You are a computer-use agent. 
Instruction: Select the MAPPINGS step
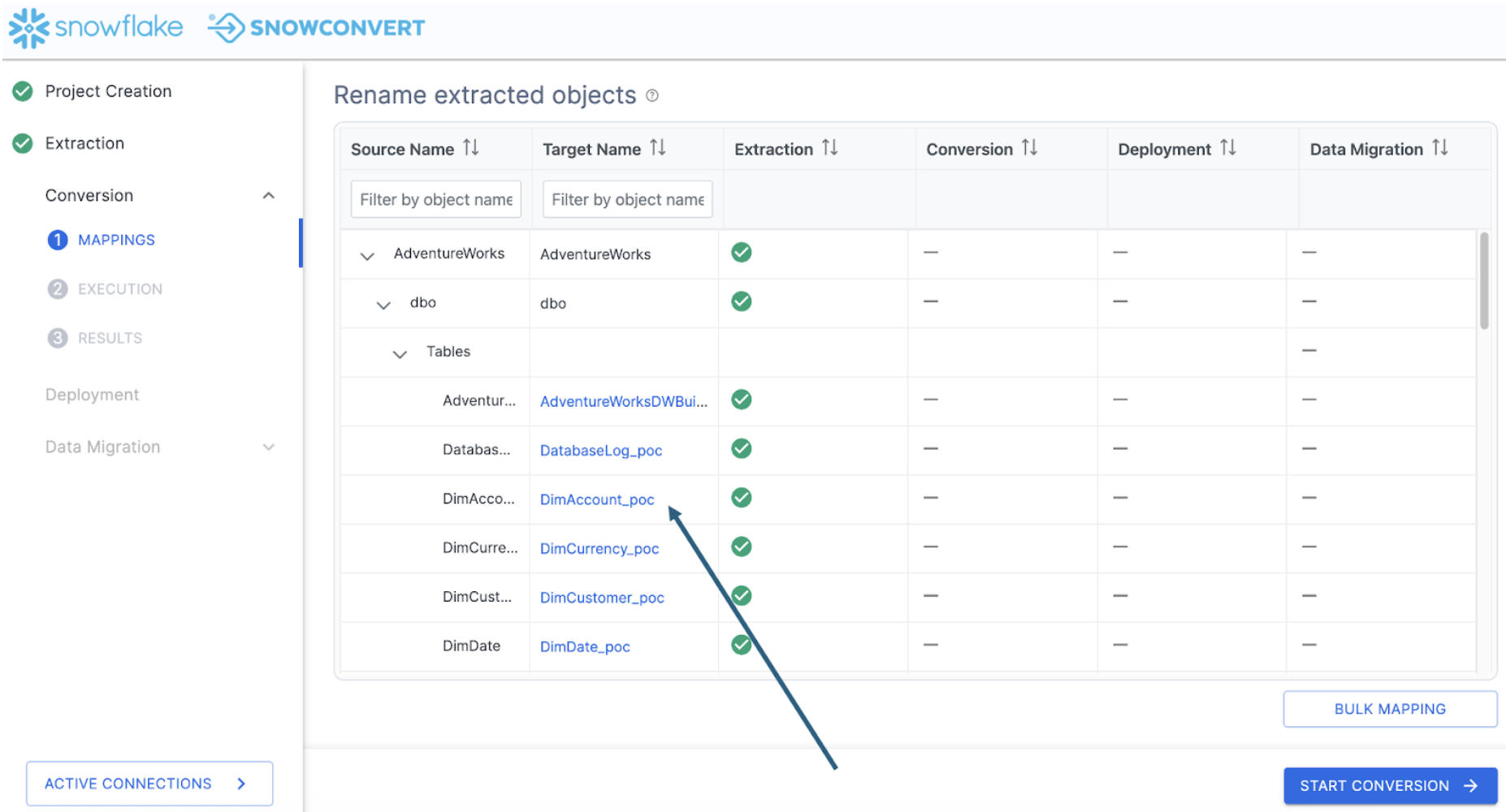(116, 240)
